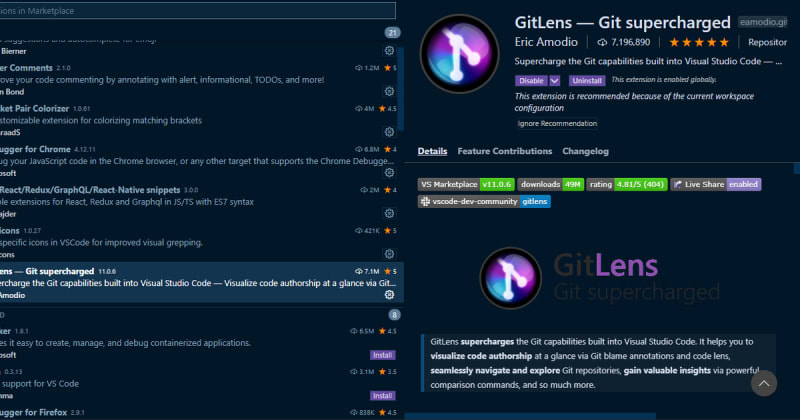Expand the Disable dropdown arrow
This screenshot has height=420, width=800.
coord(555,80)
